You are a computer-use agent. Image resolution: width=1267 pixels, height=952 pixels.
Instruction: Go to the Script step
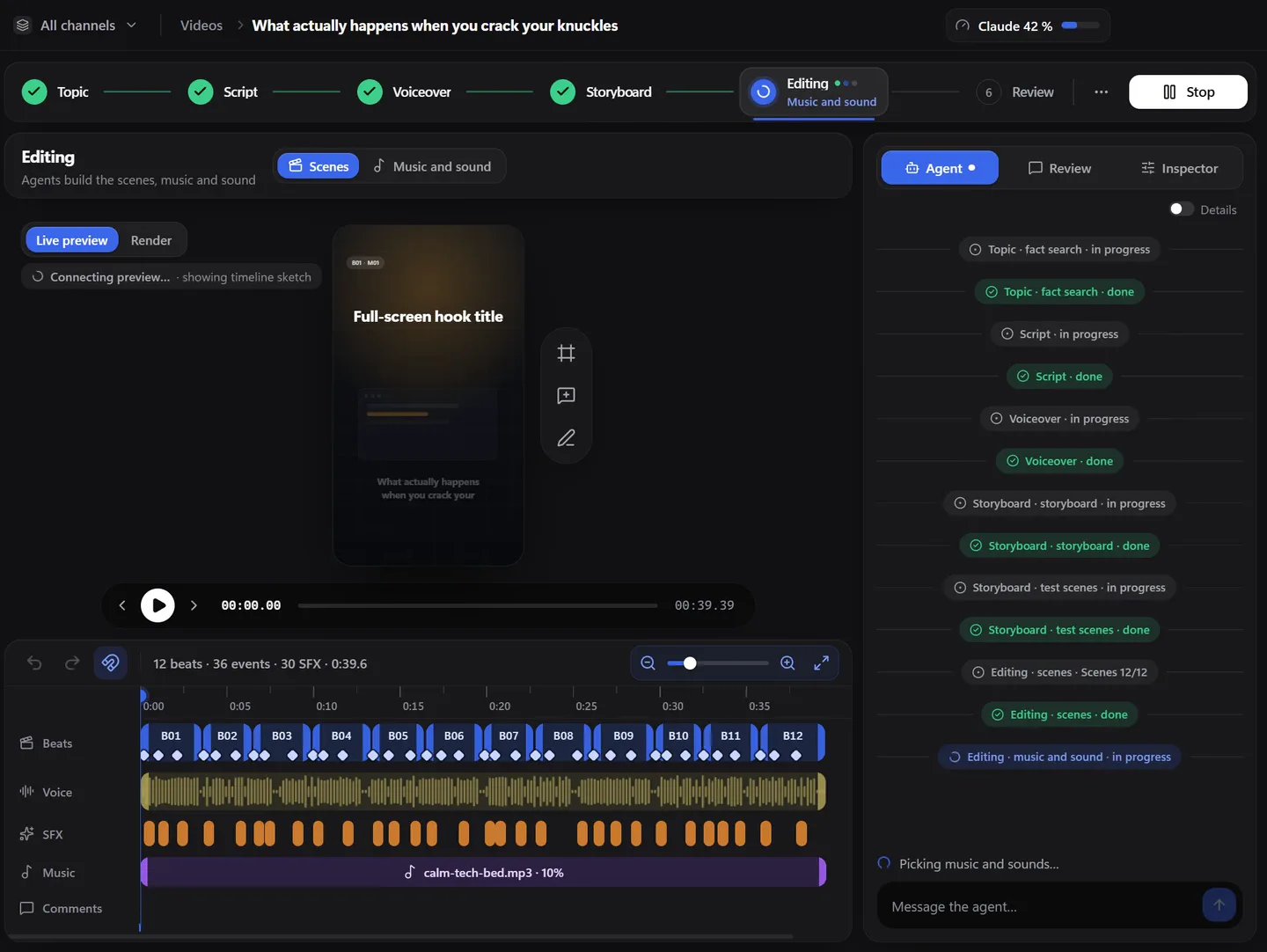[223, 92]
